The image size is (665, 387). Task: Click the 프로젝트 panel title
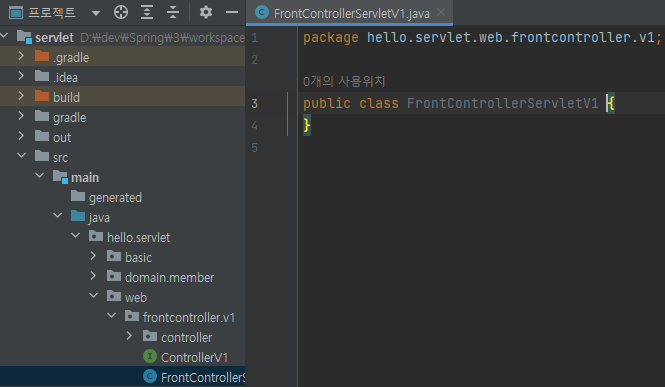(x=52, y=13)
